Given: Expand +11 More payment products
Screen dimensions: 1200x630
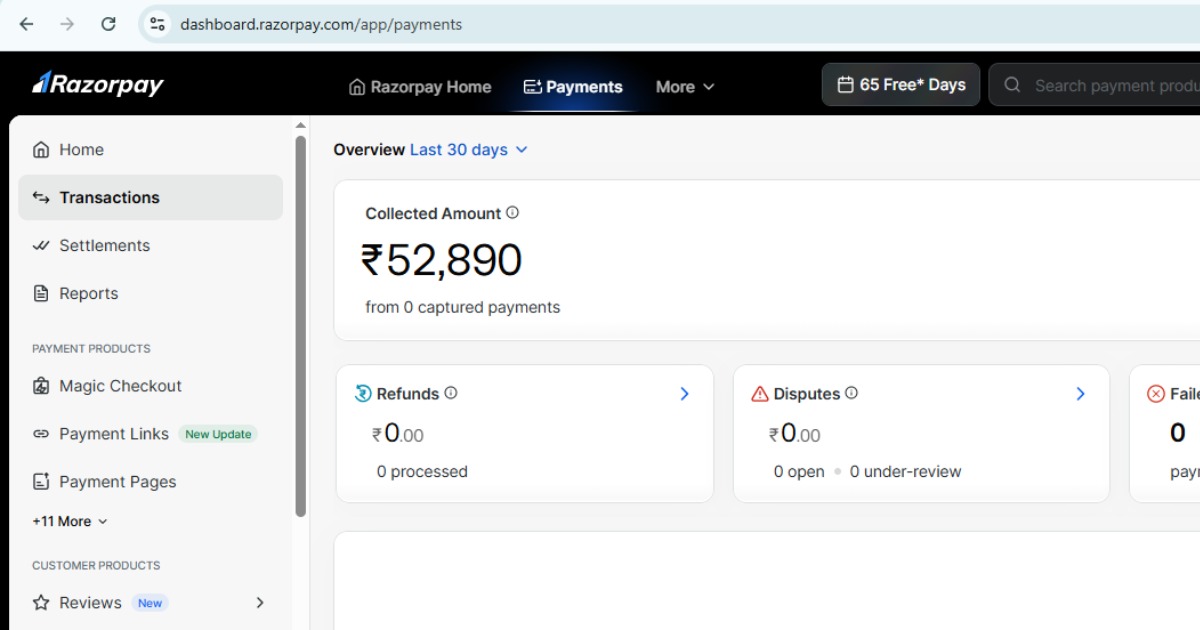Looking at the screenshot, I should point(70,522).
